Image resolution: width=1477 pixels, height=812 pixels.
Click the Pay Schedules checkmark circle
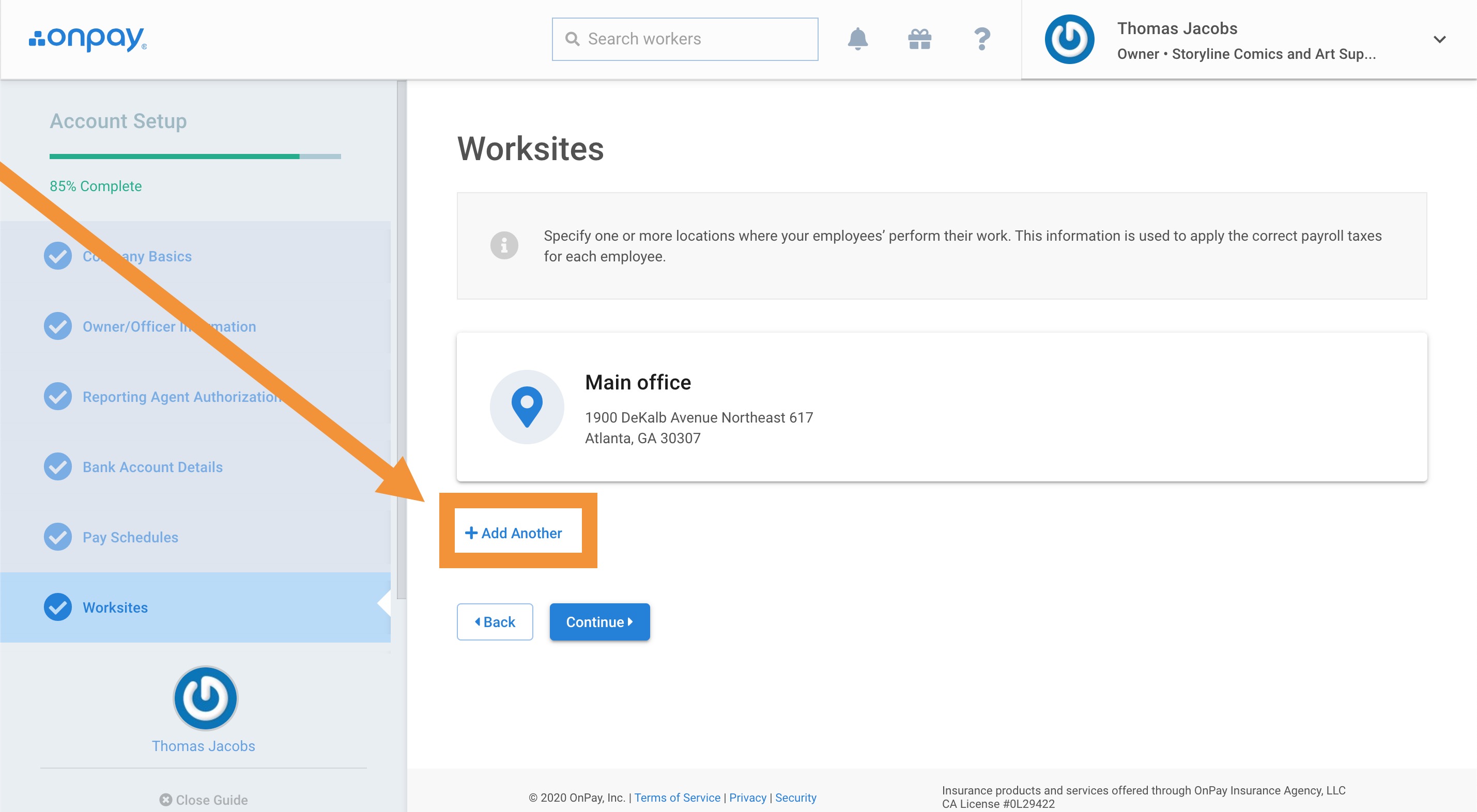(x=58, y=537)
